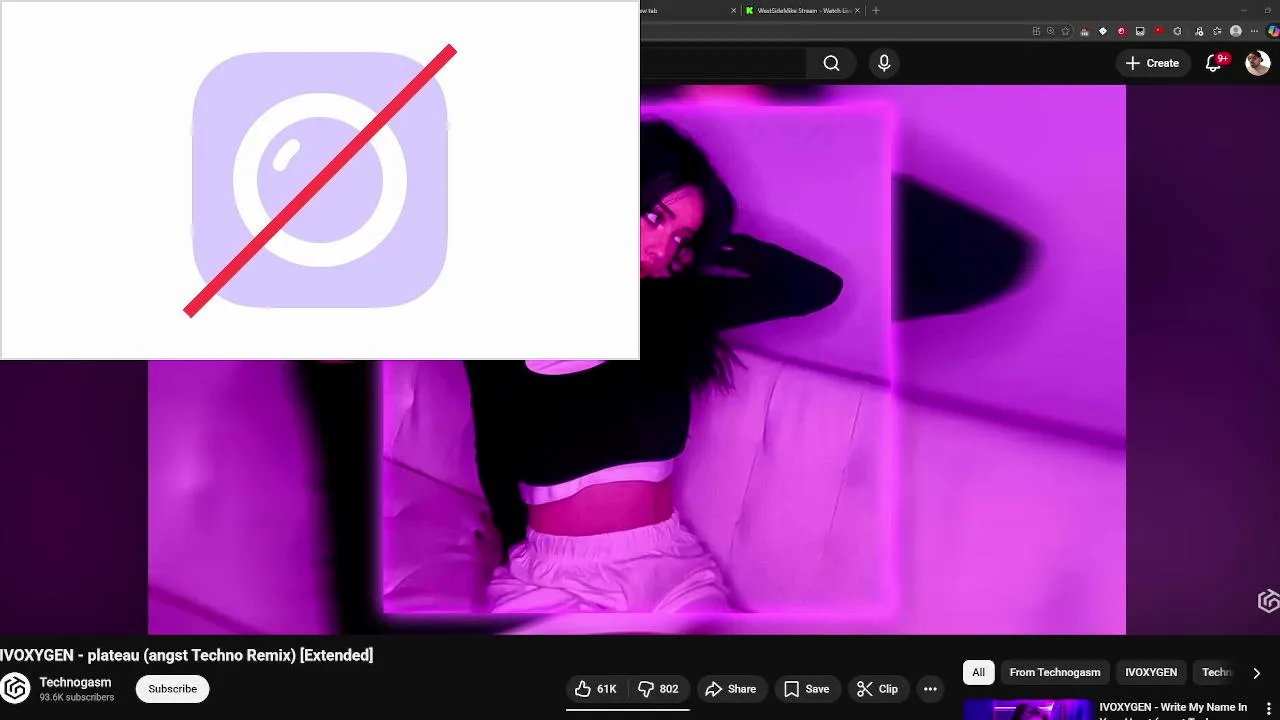The height and width of the screenshot is (720, 1280).
Task: Open browser profile avatar in toolbar
Action: click(x=1236, y=31)
